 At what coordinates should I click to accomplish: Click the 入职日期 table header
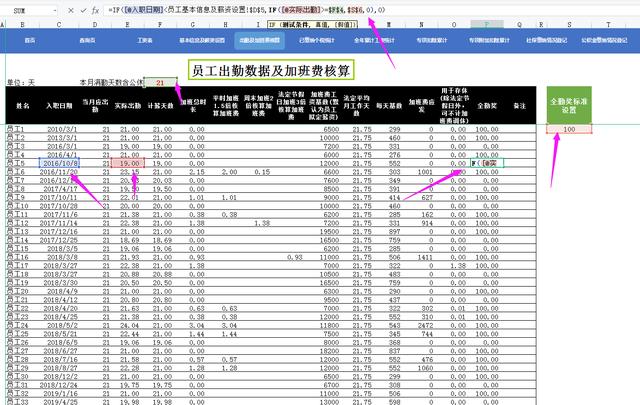point(59,106)
